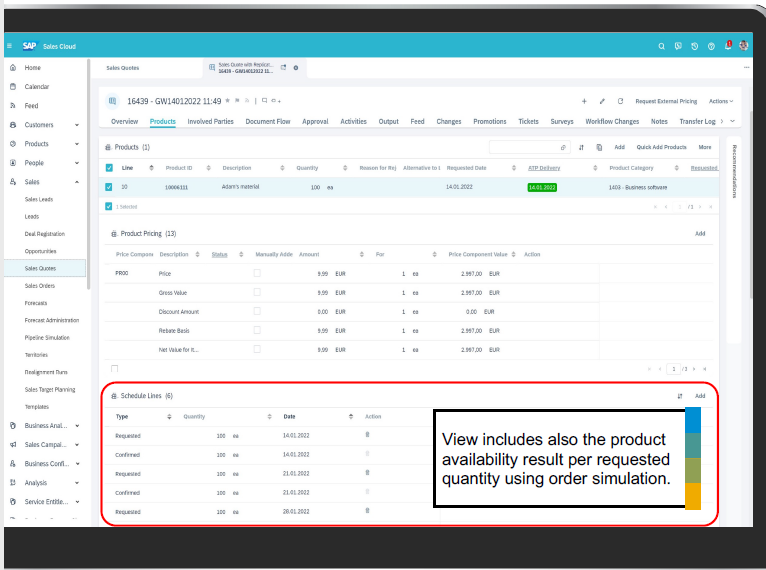Click the search magnifier icon in header
Image resolution: width=766 pixels, height=570 pixels.
pos(661,46)
